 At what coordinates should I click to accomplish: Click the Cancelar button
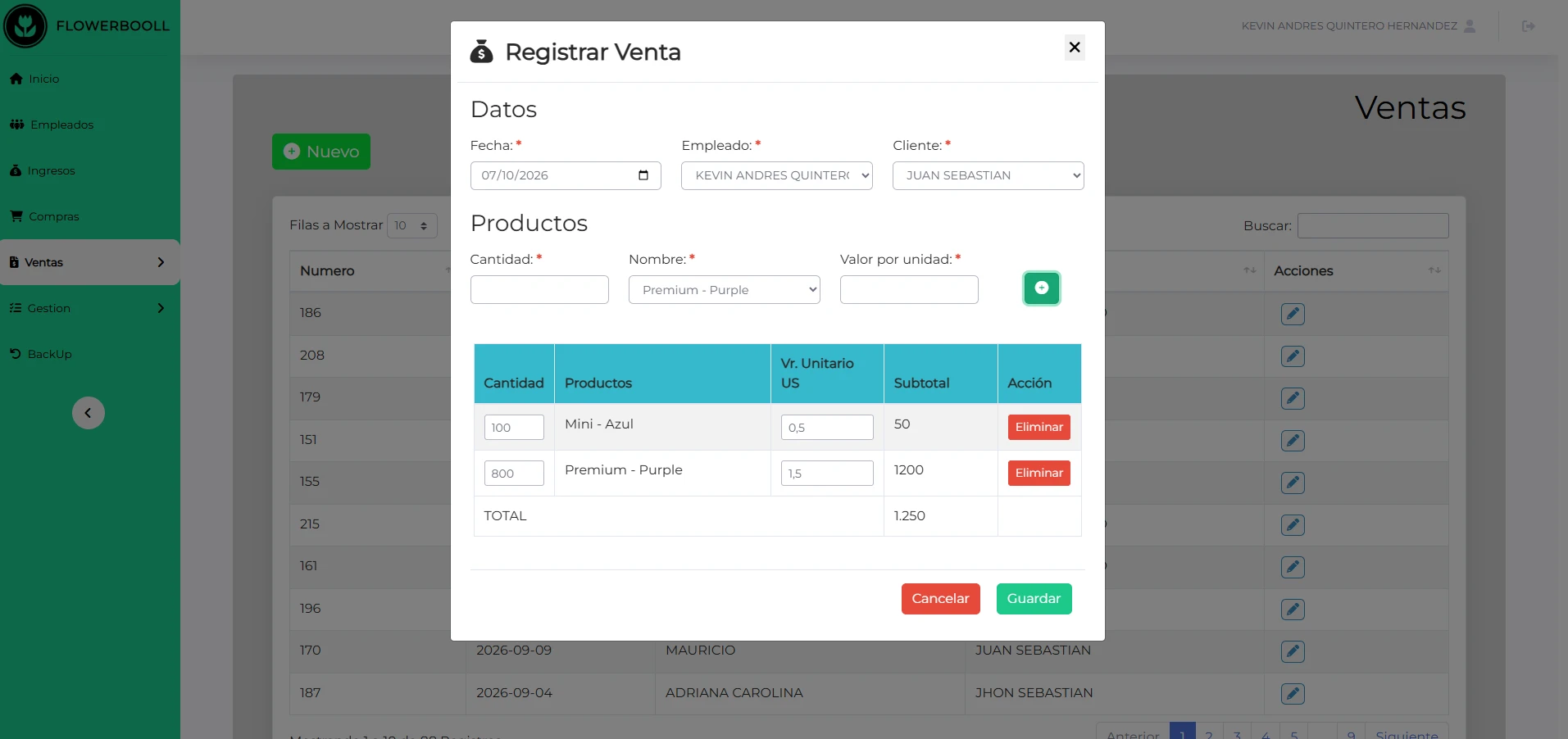pos(941,599)
